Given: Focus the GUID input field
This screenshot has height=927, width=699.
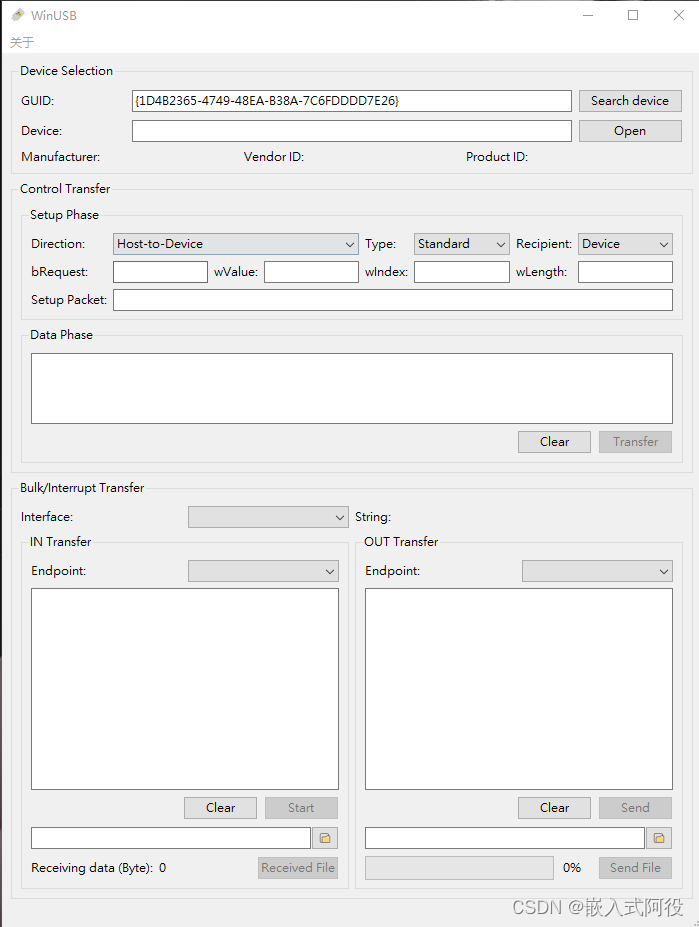Looking at the screenshot, I should click(x=352, y=101).
